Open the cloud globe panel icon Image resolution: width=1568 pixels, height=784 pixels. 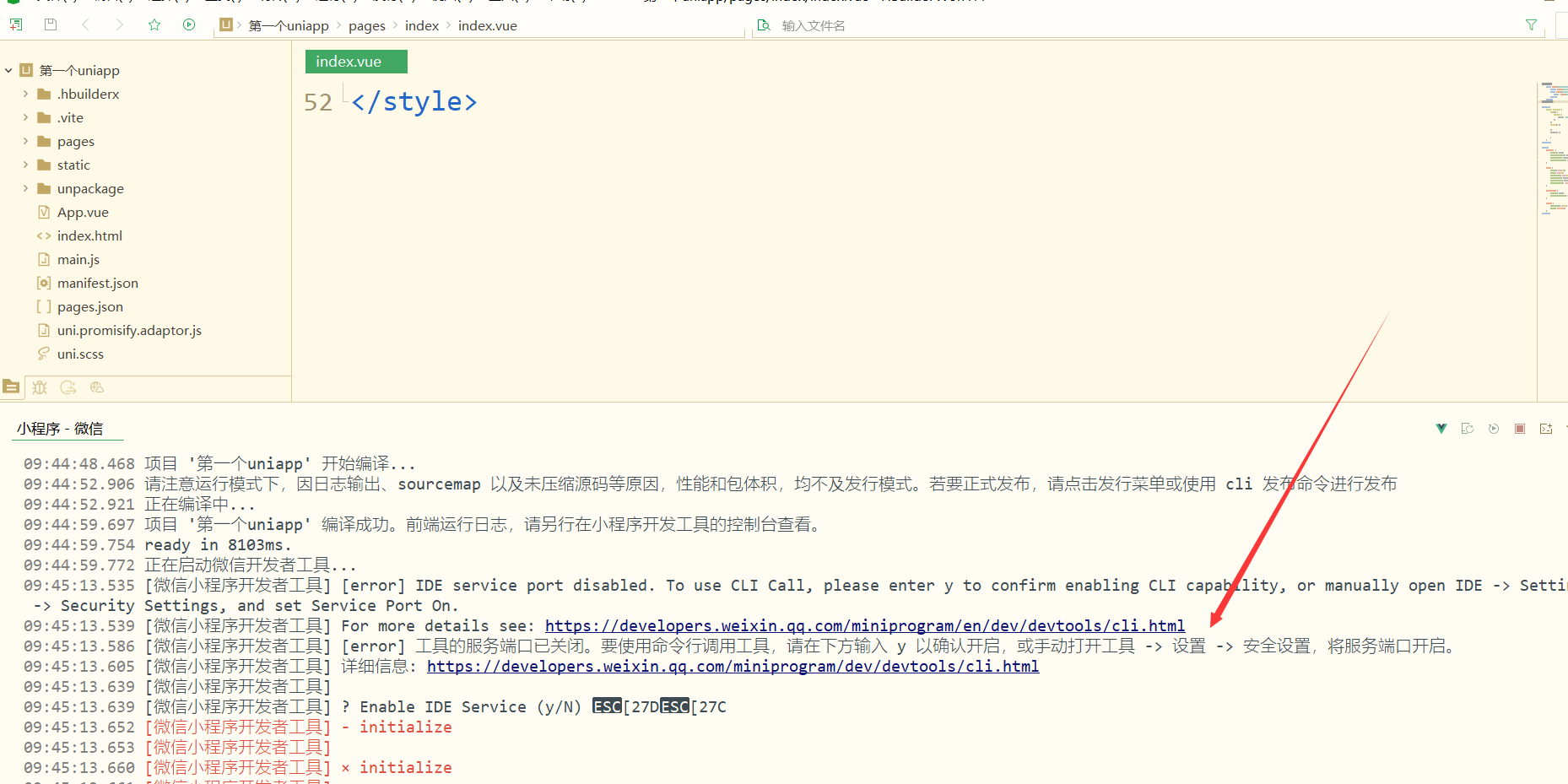pos(97,387)
